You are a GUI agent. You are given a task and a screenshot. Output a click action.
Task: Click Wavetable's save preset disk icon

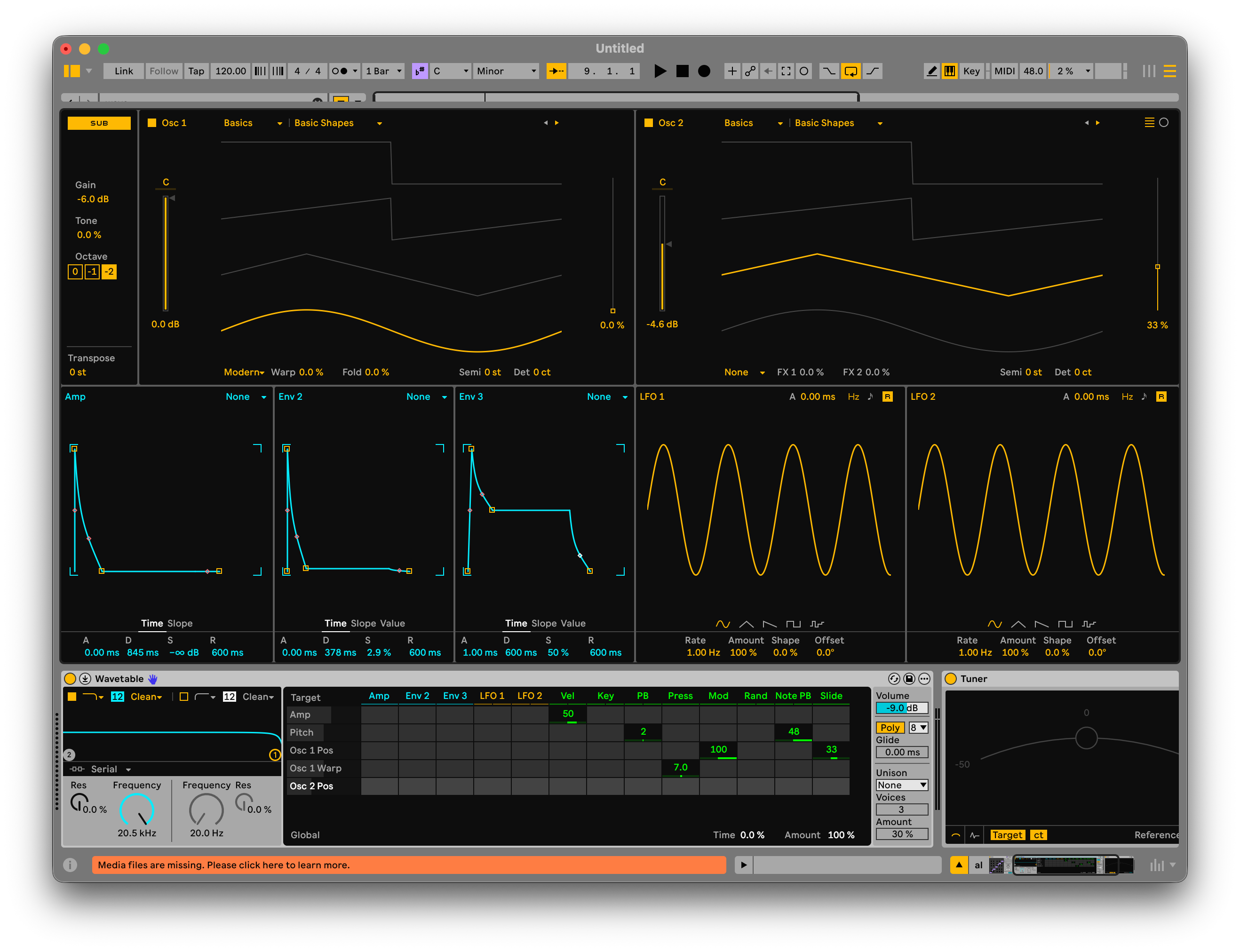click(909, 678)
